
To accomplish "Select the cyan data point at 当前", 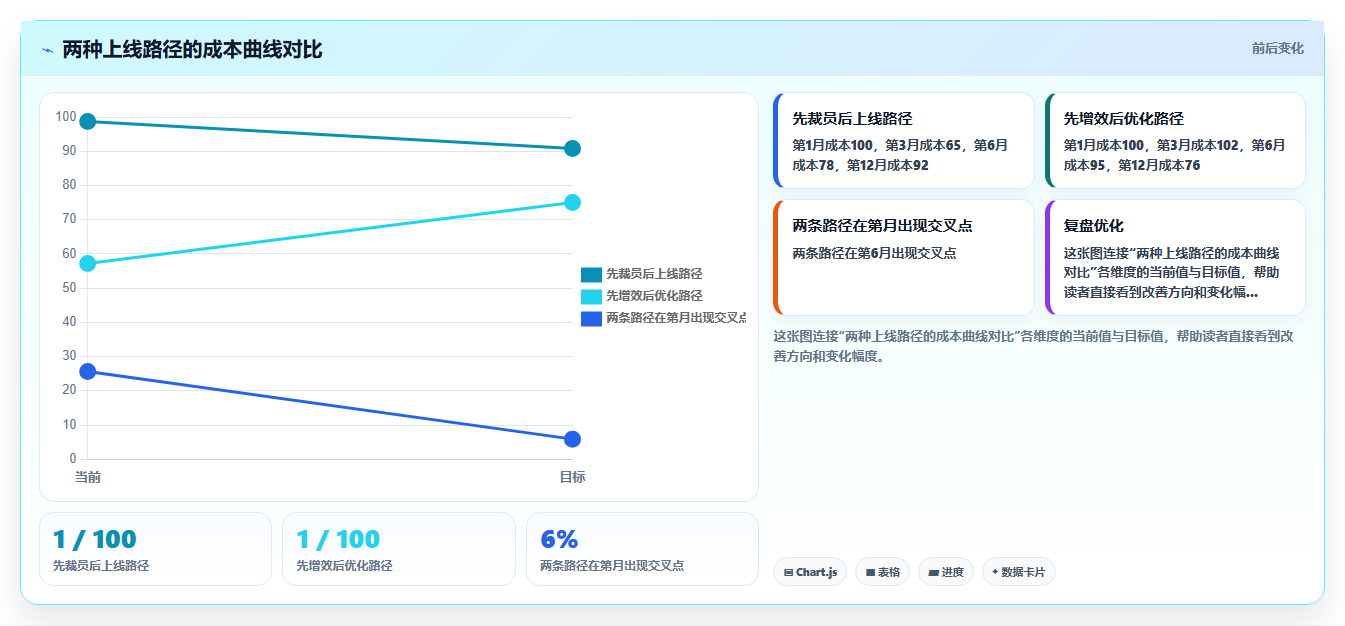I will point(87,264).
